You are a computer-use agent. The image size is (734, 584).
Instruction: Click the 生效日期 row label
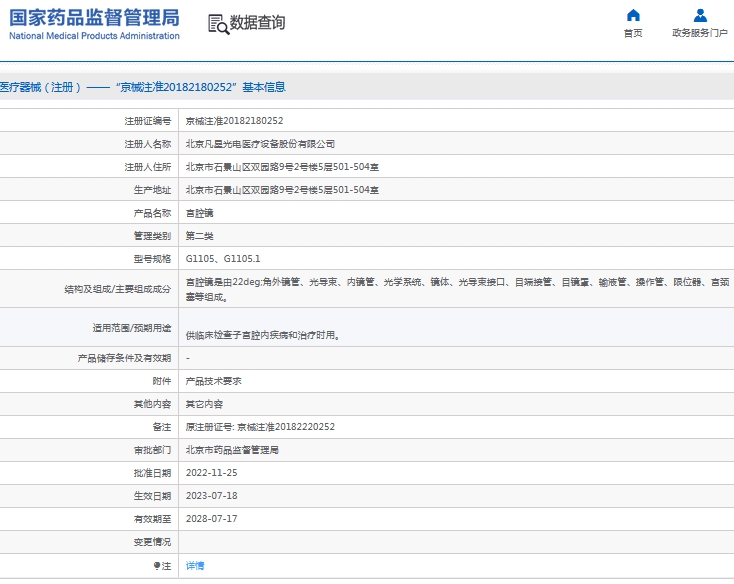coord(153,496)
